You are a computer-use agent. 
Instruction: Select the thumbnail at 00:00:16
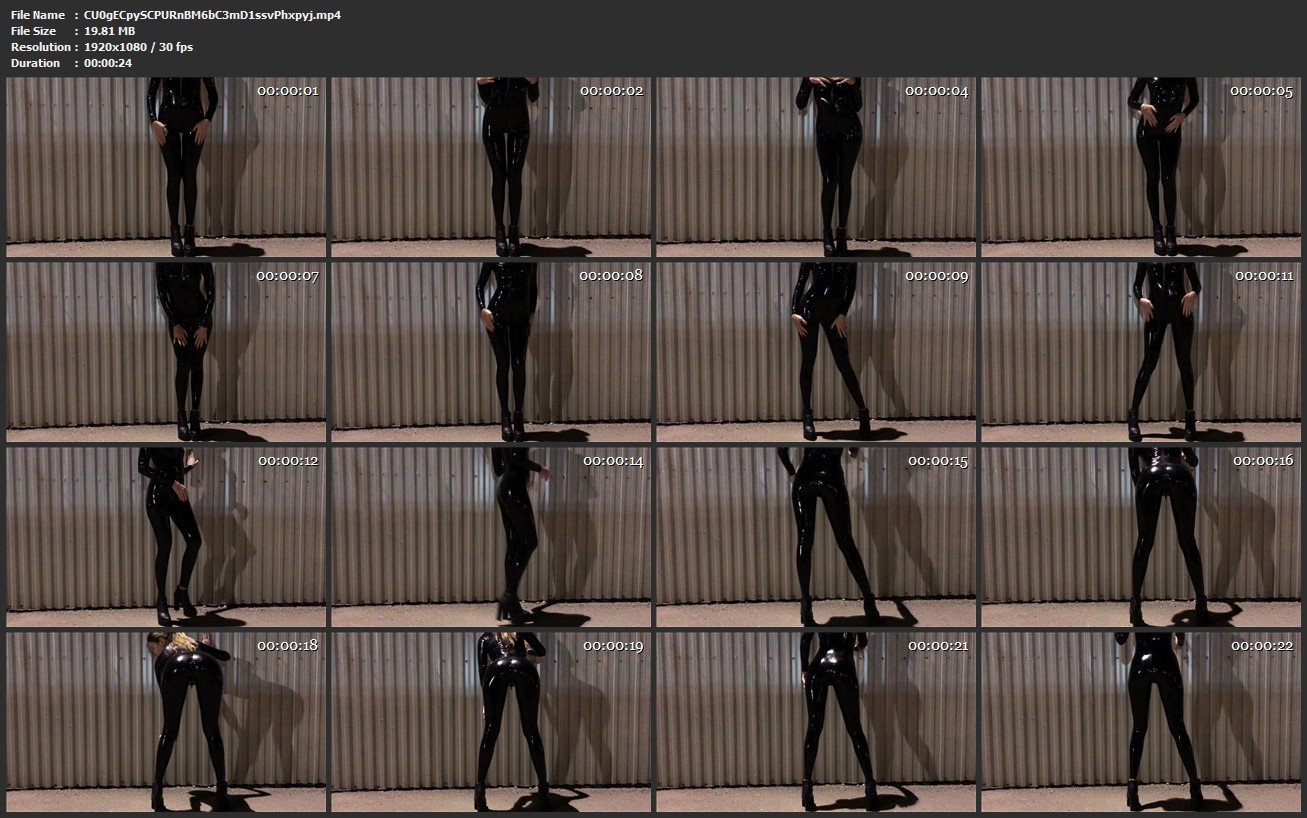pos(1141,537)
